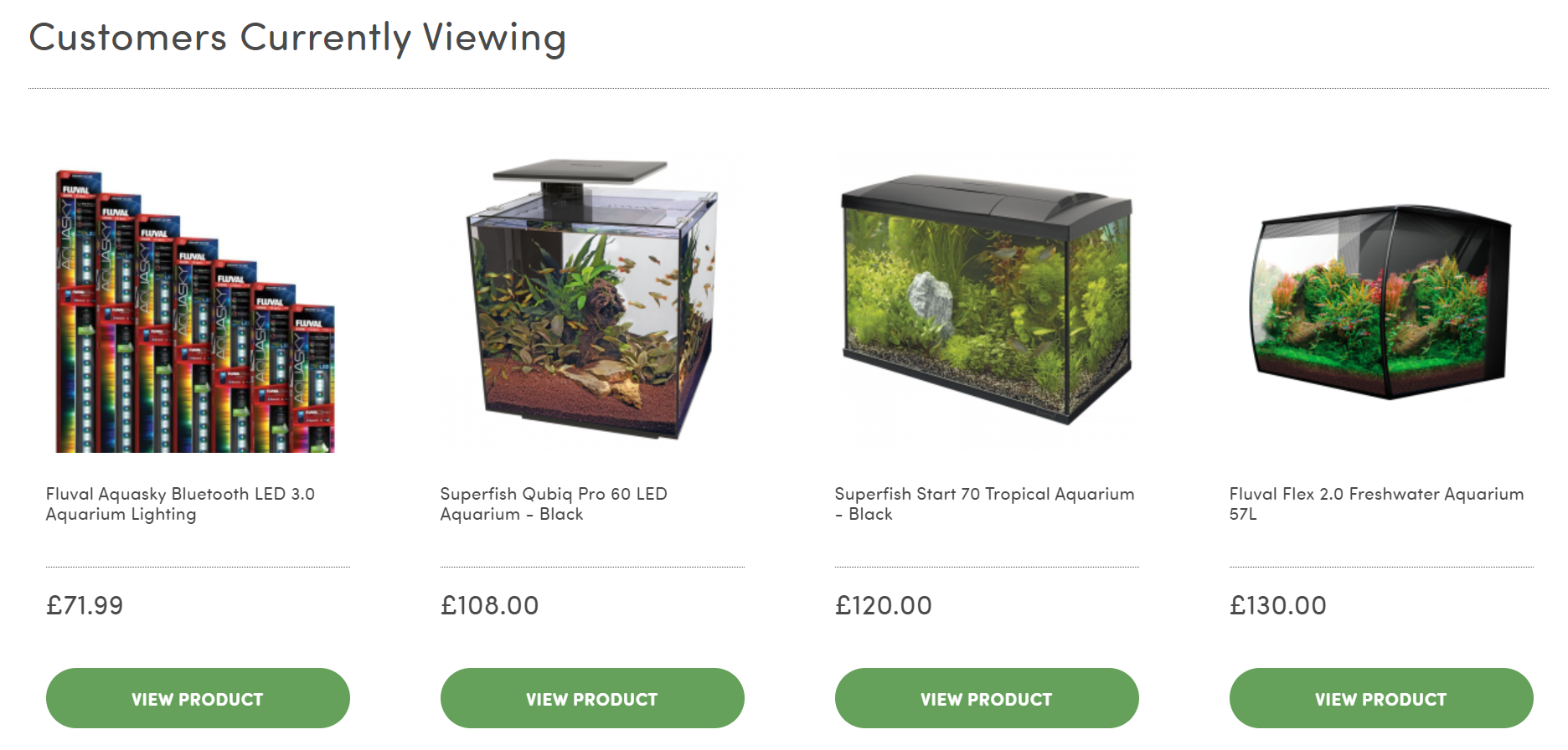Viewport: 1568px width, 750px height.
Task: Select the £71.99 price
Action: pyautogui.click(x=85, y=605)
